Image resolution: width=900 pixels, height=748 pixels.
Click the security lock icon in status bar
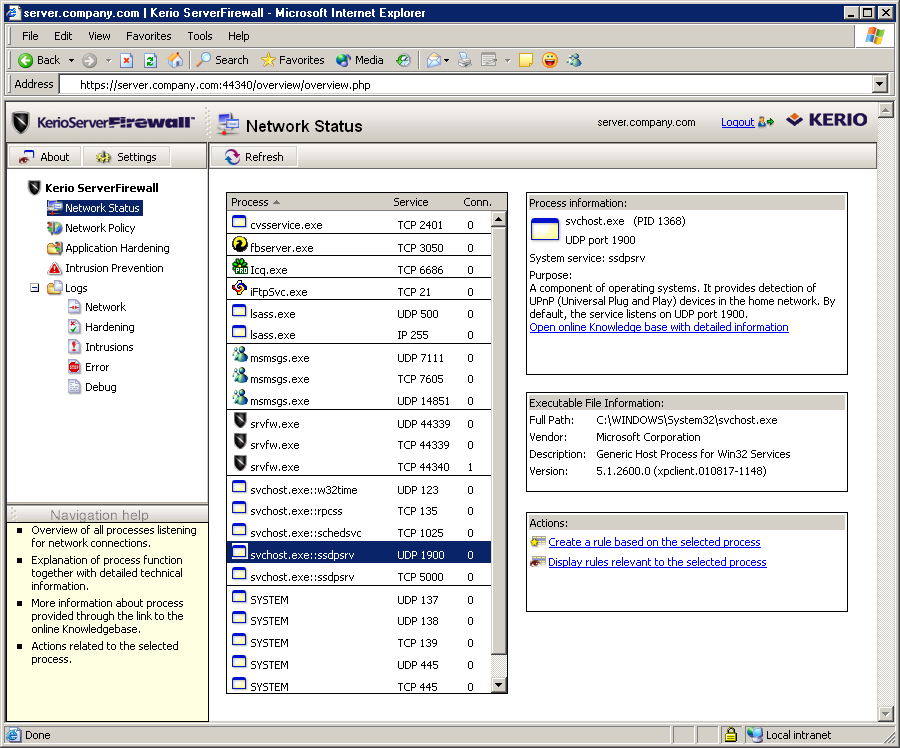[x=731, y=735]
